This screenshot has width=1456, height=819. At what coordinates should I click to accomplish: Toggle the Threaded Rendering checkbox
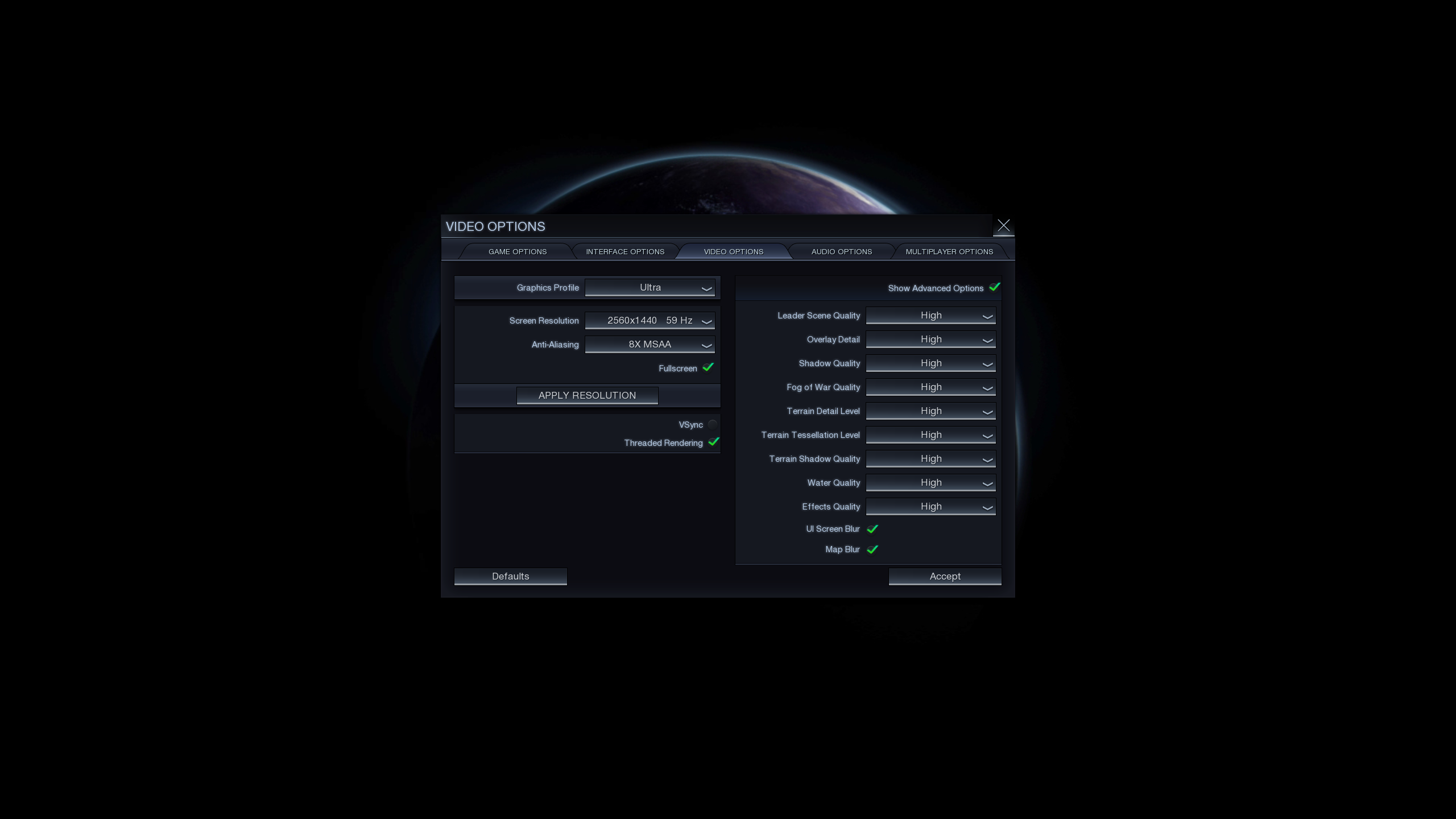click(x=714, y=442)
